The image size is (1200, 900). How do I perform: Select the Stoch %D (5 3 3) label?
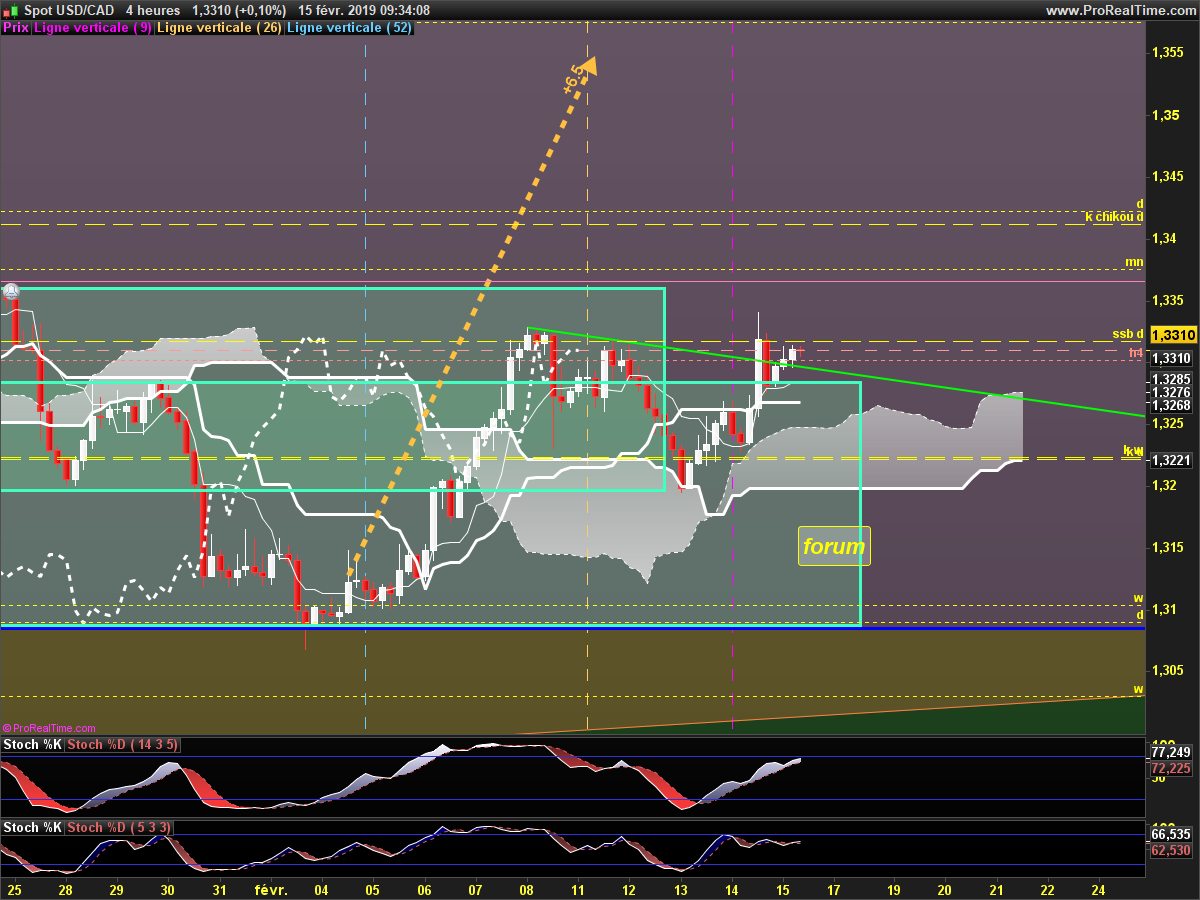coord(119,828)
